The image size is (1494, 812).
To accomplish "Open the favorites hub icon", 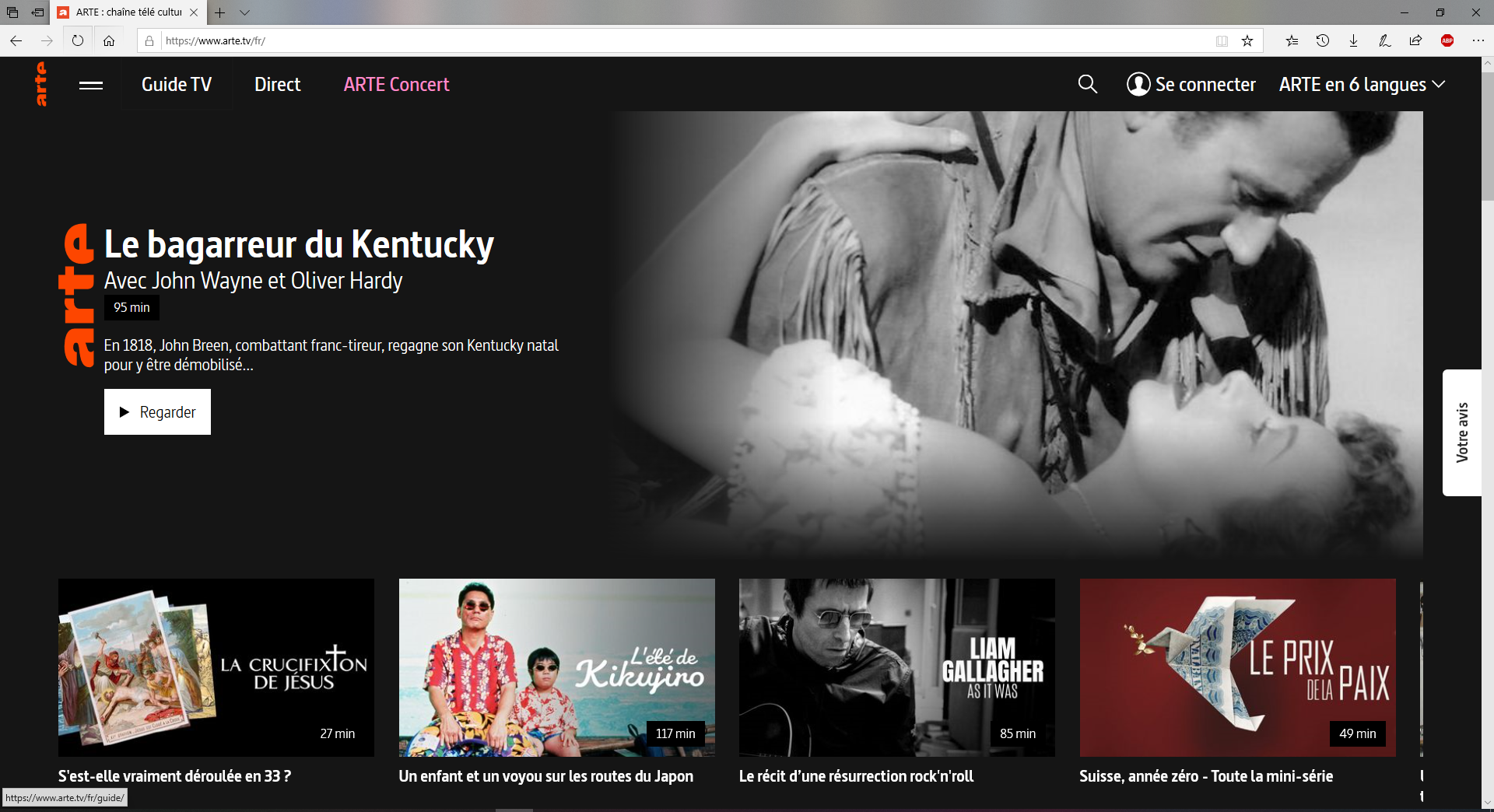I will tap(1292, 40).
